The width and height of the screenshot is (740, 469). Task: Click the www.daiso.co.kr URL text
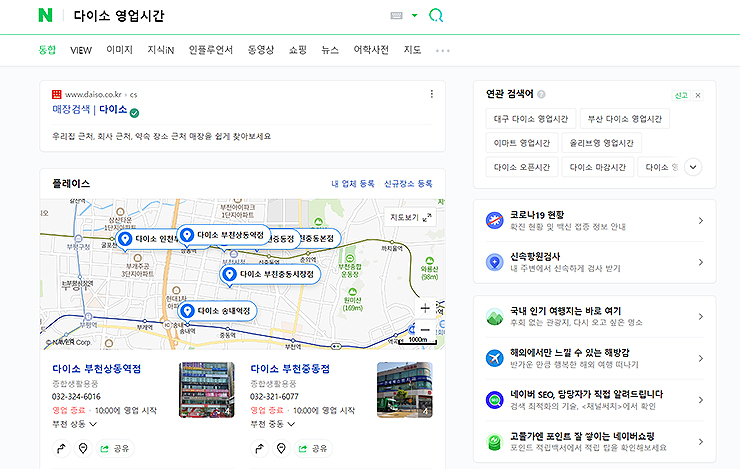[93, 94]
